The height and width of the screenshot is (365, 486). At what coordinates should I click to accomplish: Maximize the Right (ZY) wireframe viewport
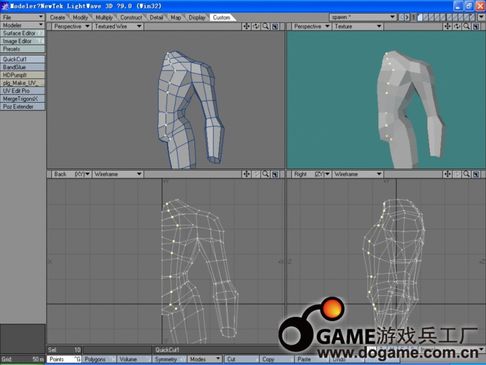(x=476, y=174)
